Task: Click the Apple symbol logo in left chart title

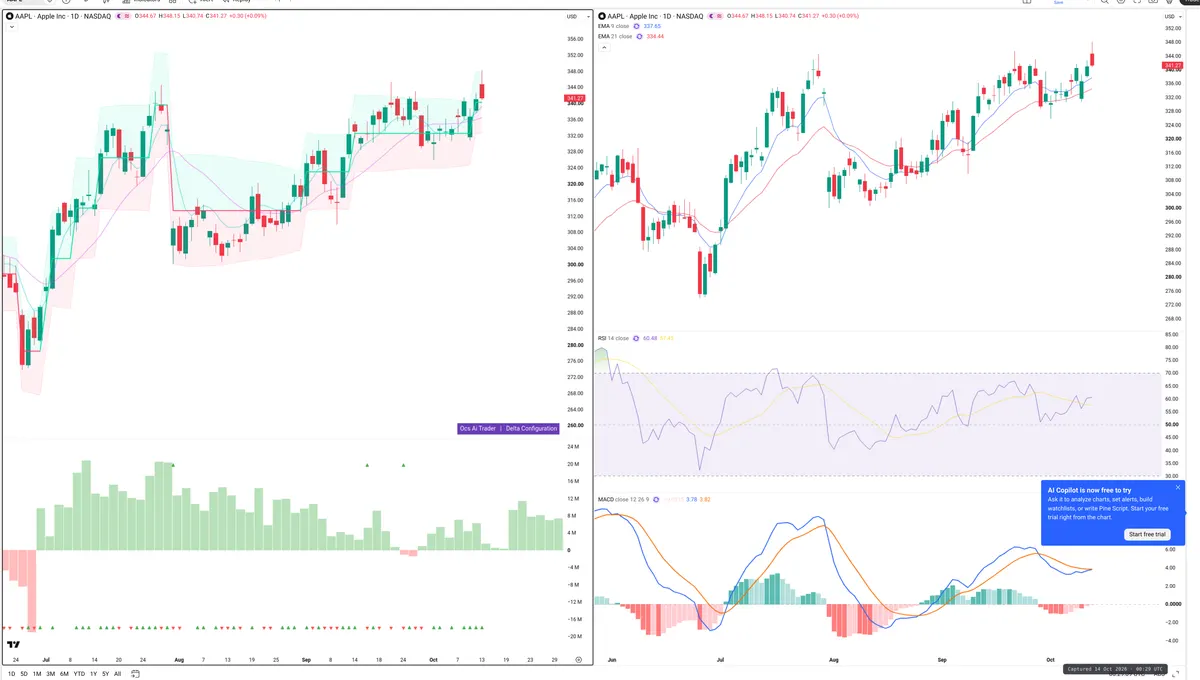Action: [x=10, y=17]
